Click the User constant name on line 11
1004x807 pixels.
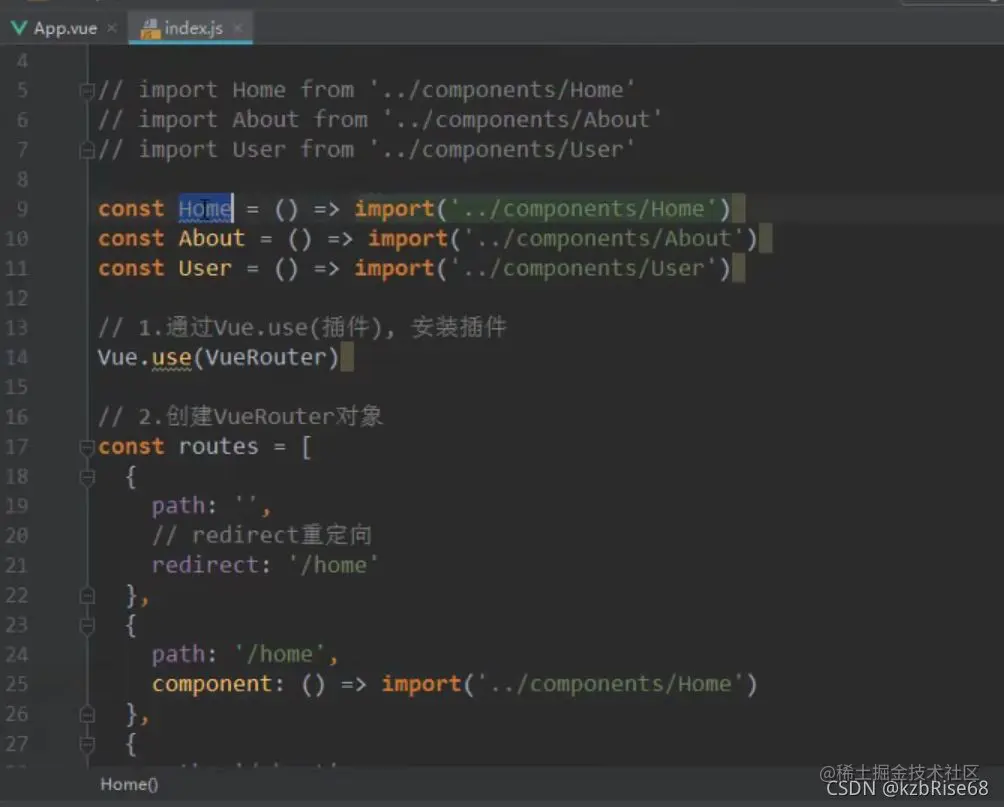point(205,268)
